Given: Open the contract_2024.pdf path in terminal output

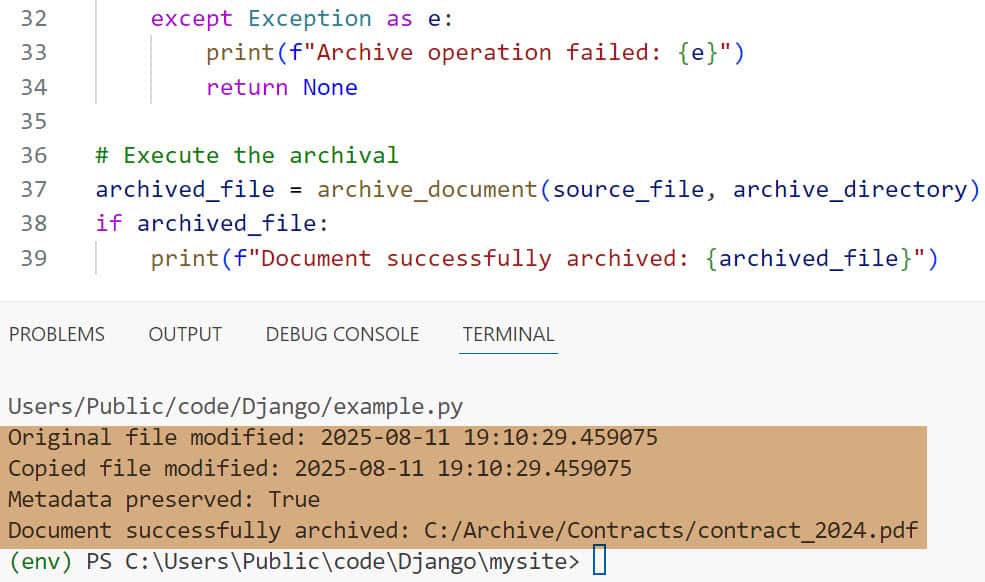Looking at the screenshot, I should pyautogui.click(x=743, y=530).
